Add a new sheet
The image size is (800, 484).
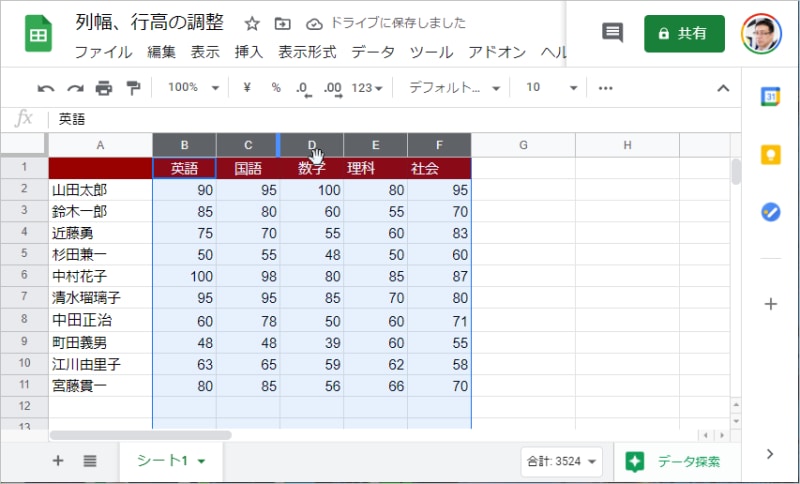(x=58, y=461)
